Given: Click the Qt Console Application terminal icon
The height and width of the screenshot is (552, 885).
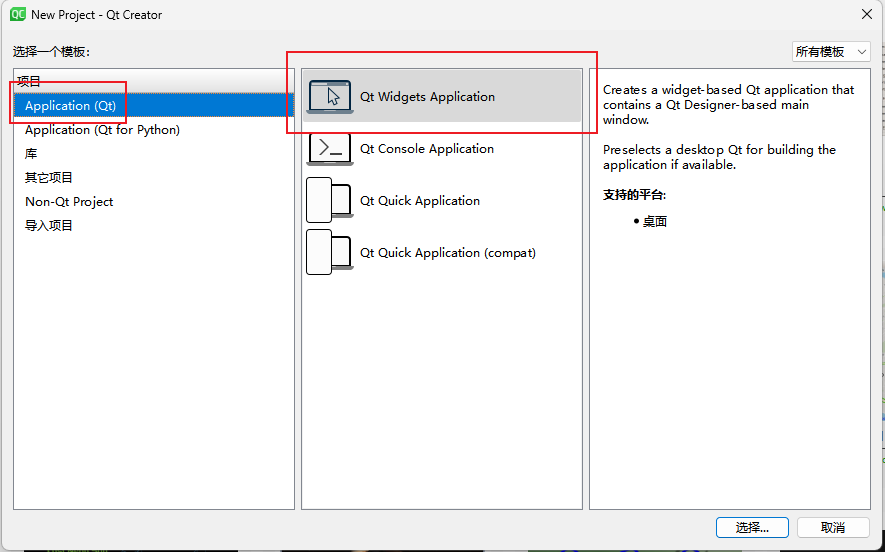Looking at the screenshot, I should click(x=330, y=148).
